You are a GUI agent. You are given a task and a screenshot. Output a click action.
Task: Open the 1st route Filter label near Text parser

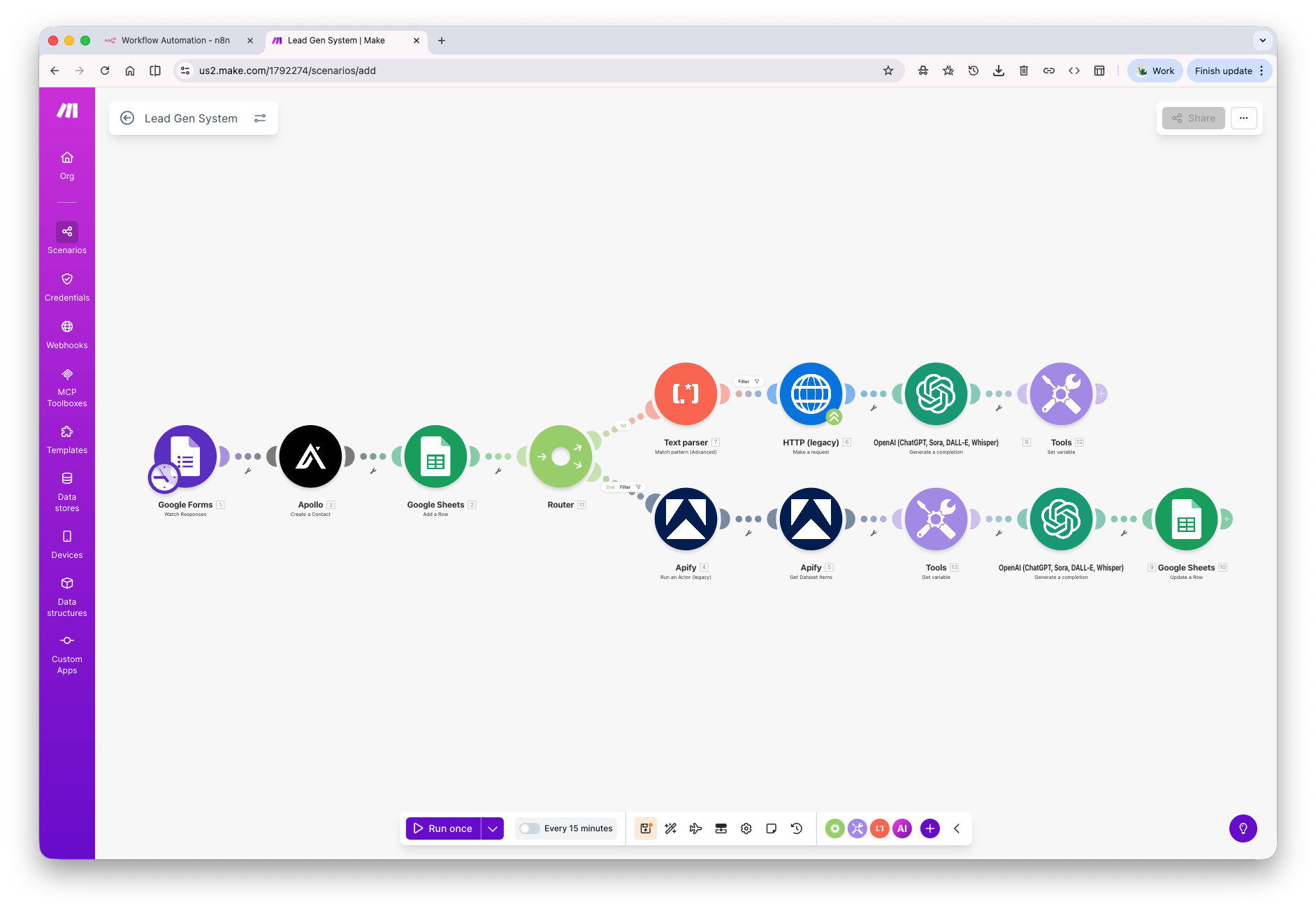coord(746,381)
